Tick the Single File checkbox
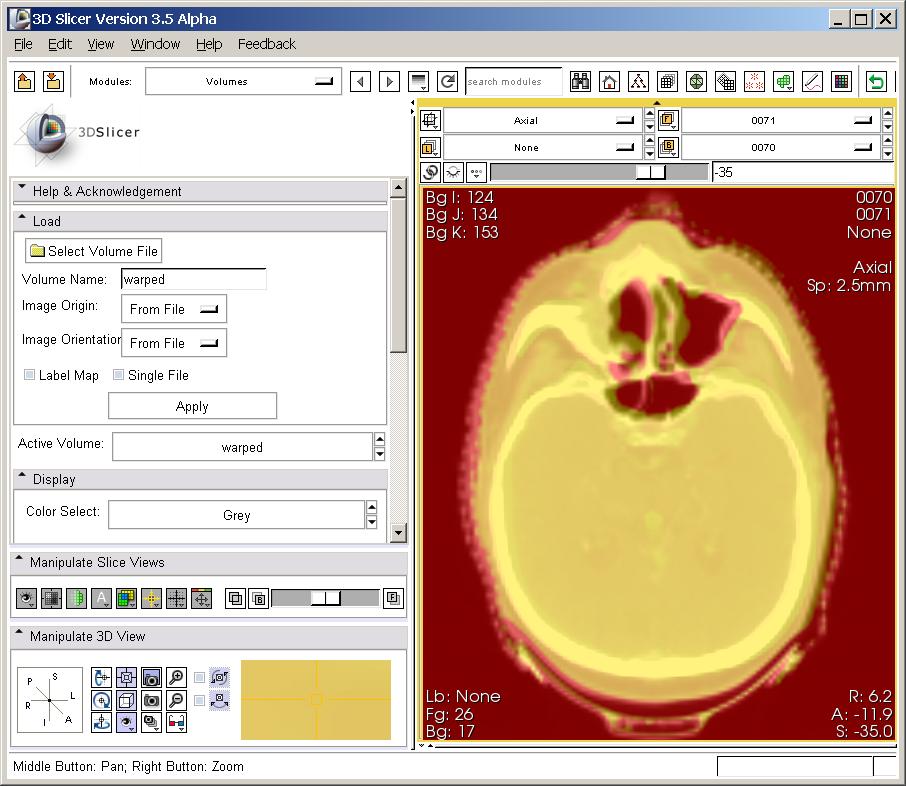Viewport: 906px width, 786px height. (x=119, y=375)
